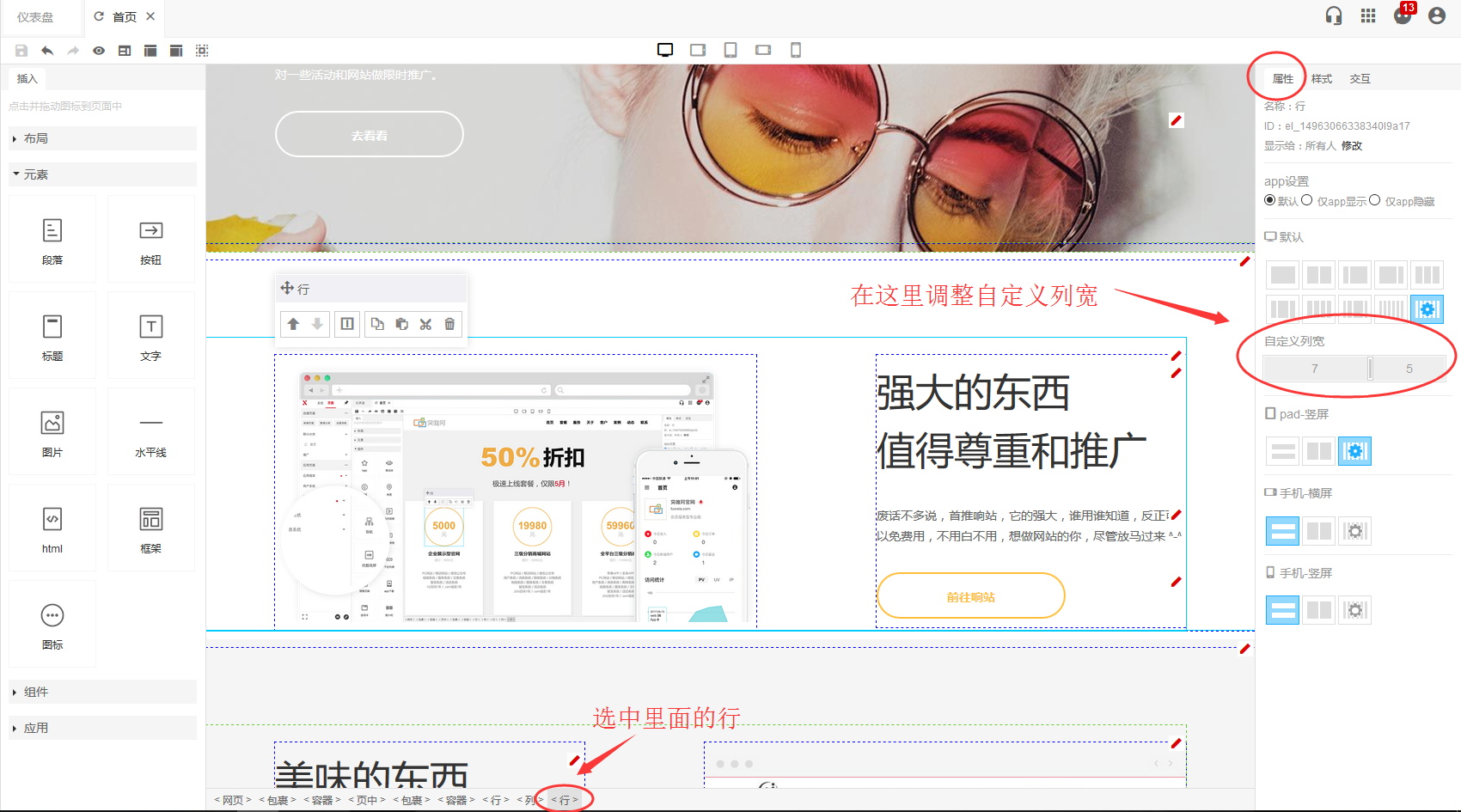Click the eye preview icon in toolbar
Screen dimensions: 1461x812
pyautogui.click(x=99, y=51)
